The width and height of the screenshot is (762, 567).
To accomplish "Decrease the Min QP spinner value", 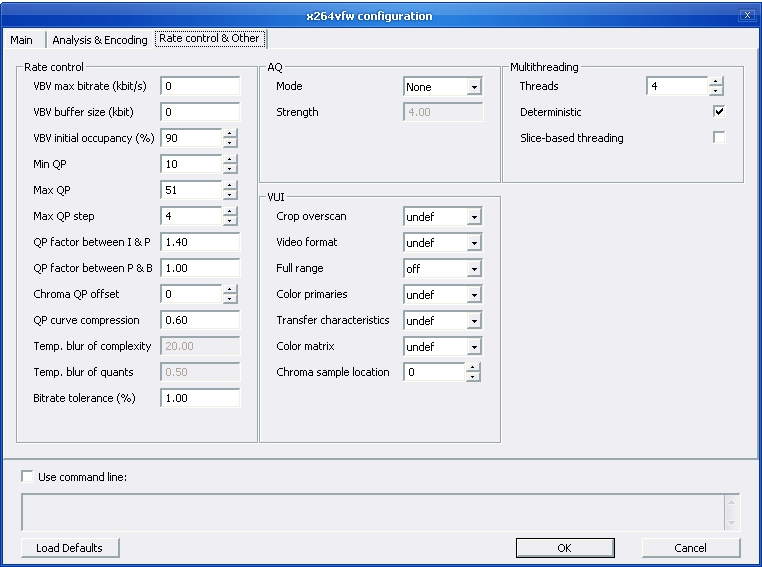I will (230, 169).
